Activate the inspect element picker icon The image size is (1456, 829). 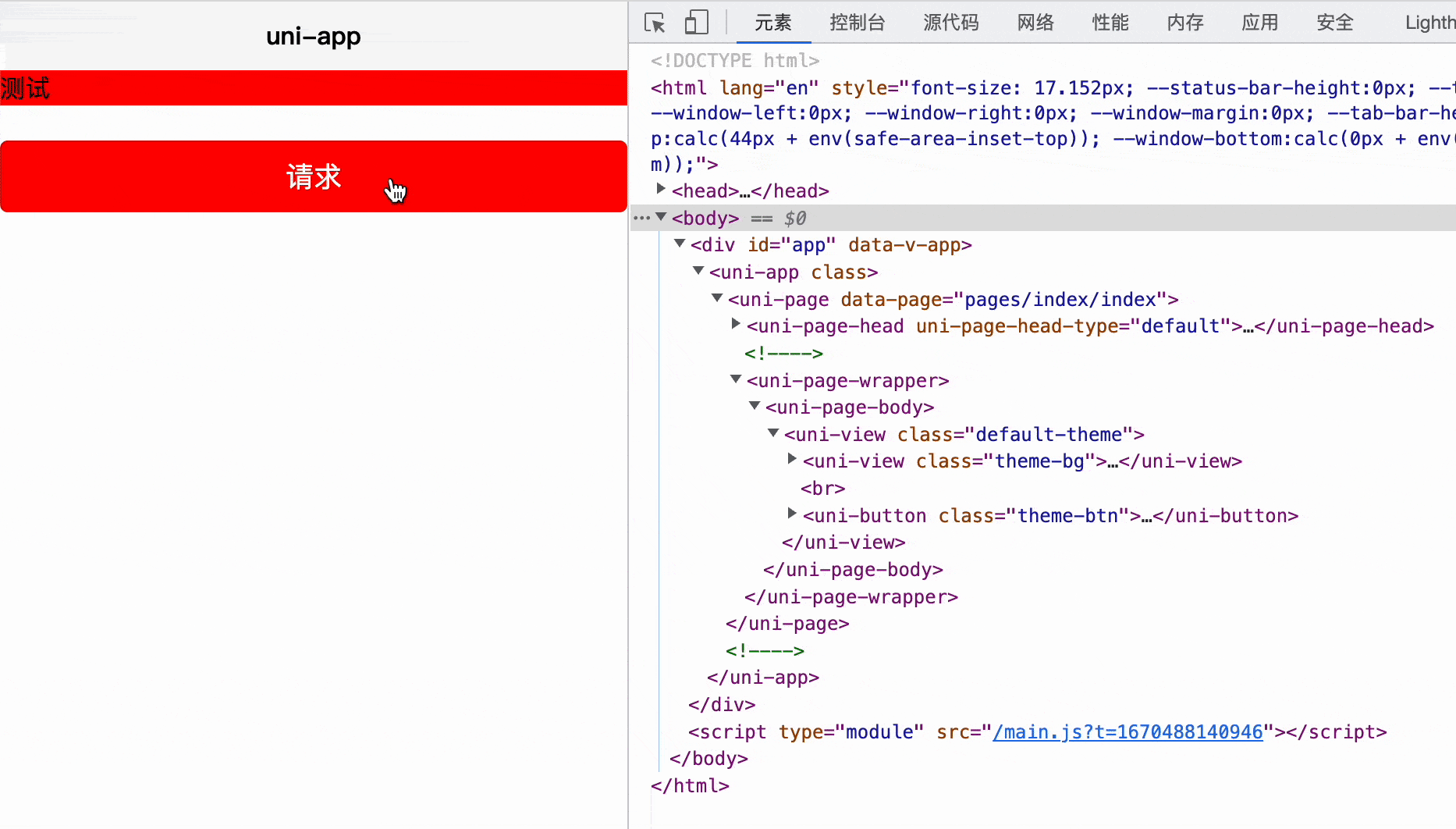click(x=655, y=23)
